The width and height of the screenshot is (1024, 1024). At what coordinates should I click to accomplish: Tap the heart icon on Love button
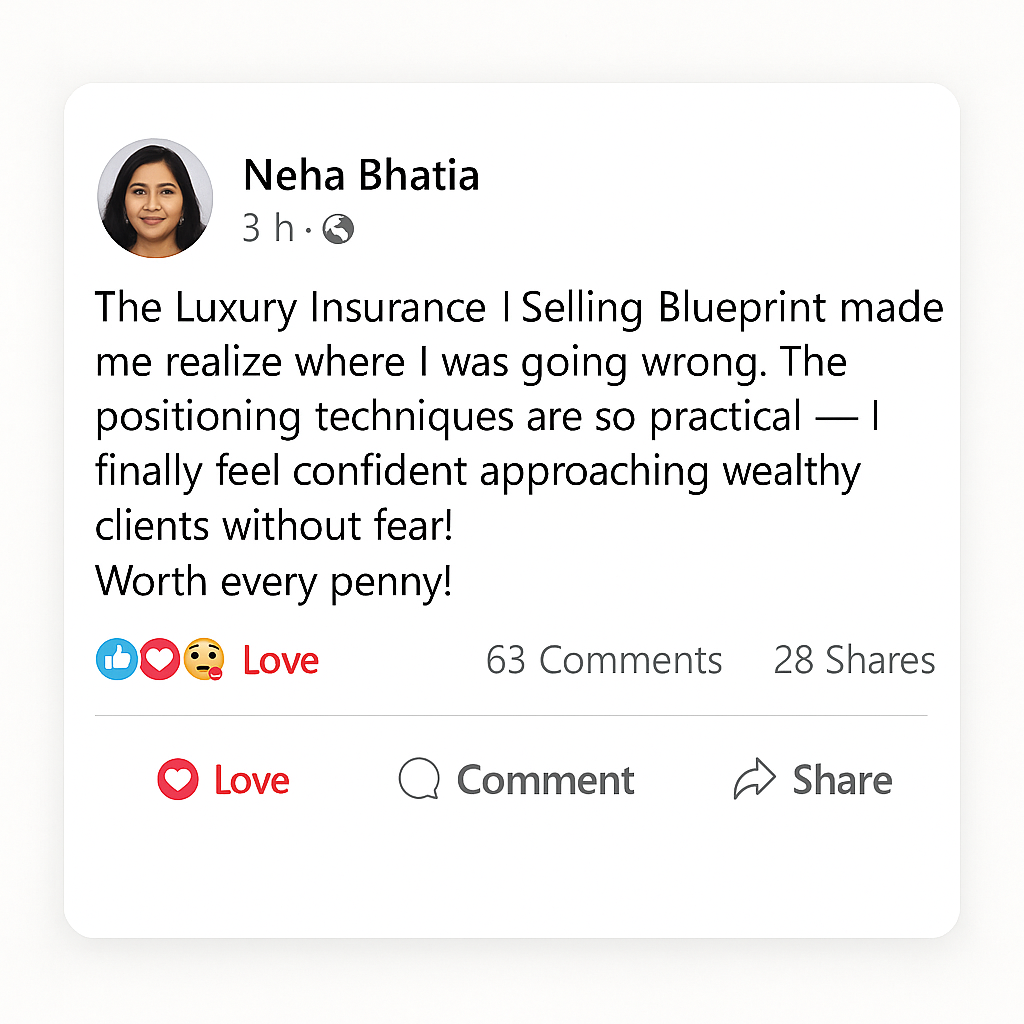click(178, 780)
